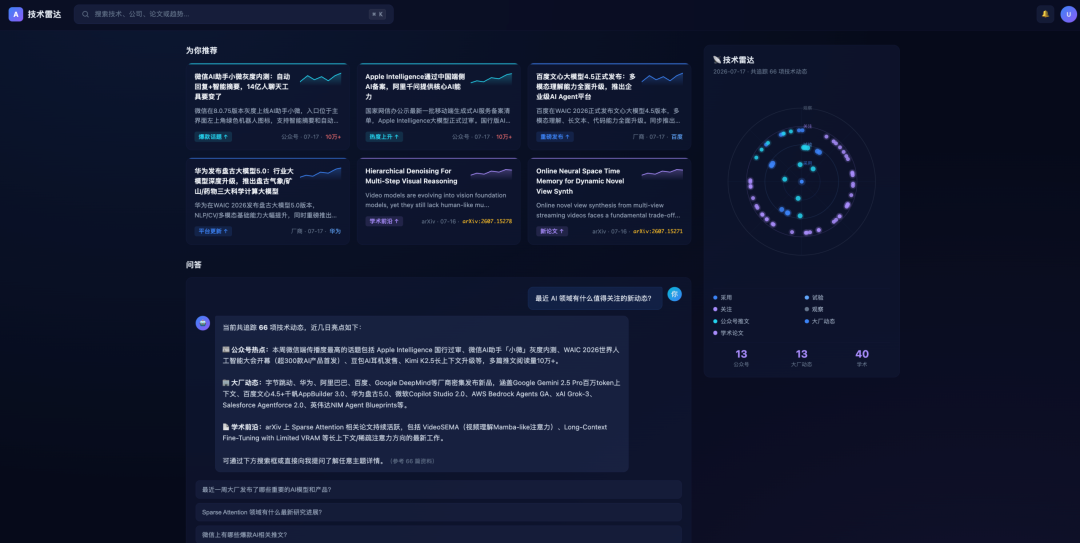
Task: Click the bot avatar beside the answer
Action: point(202,323)
